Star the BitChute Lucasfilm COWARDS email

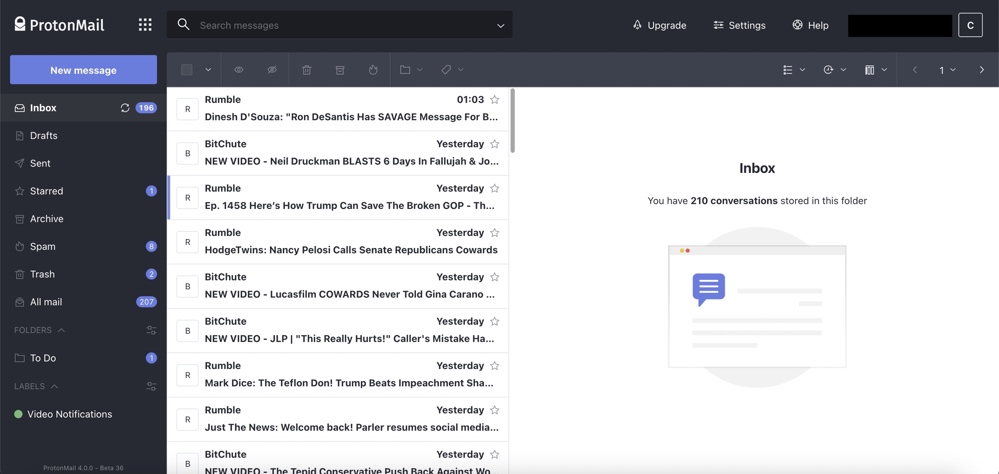click(x=494, y=277)
